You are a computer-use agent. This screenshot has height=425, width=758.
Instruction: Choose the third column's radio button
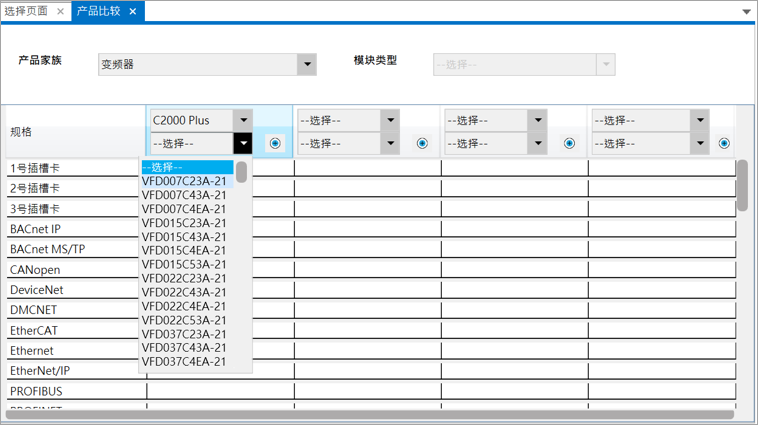569,143
